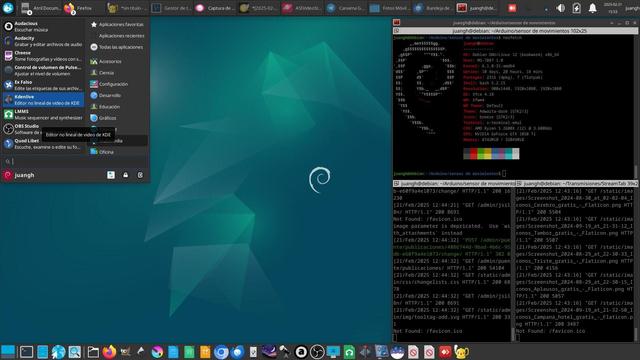Select Aplicaciones favoritas category

point(117,24)
